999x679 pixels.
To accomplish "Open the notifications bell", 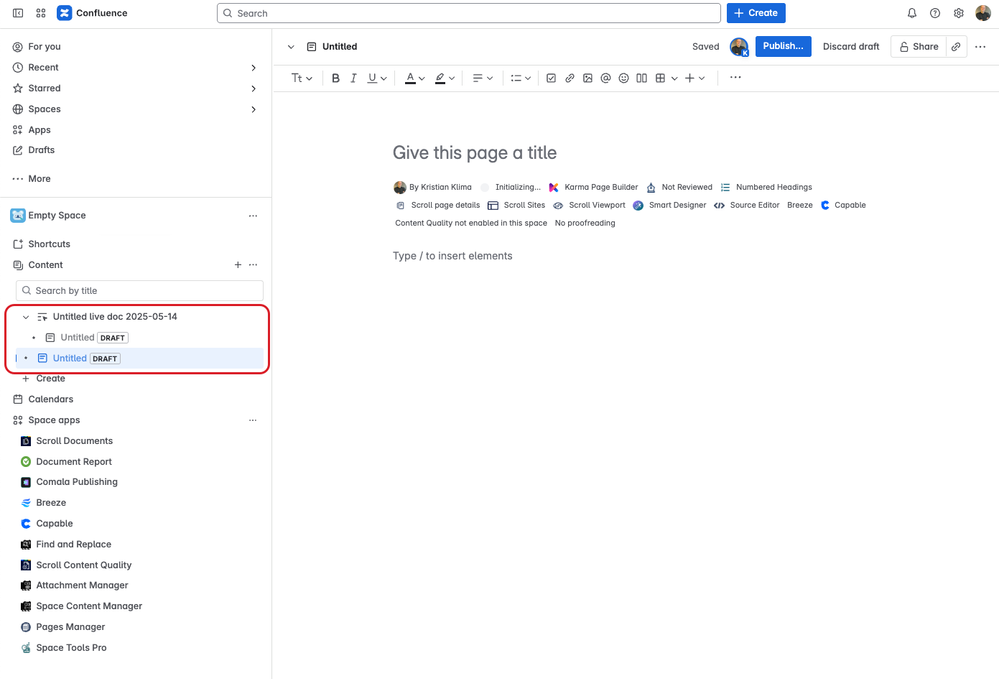I will coord(912,13).
